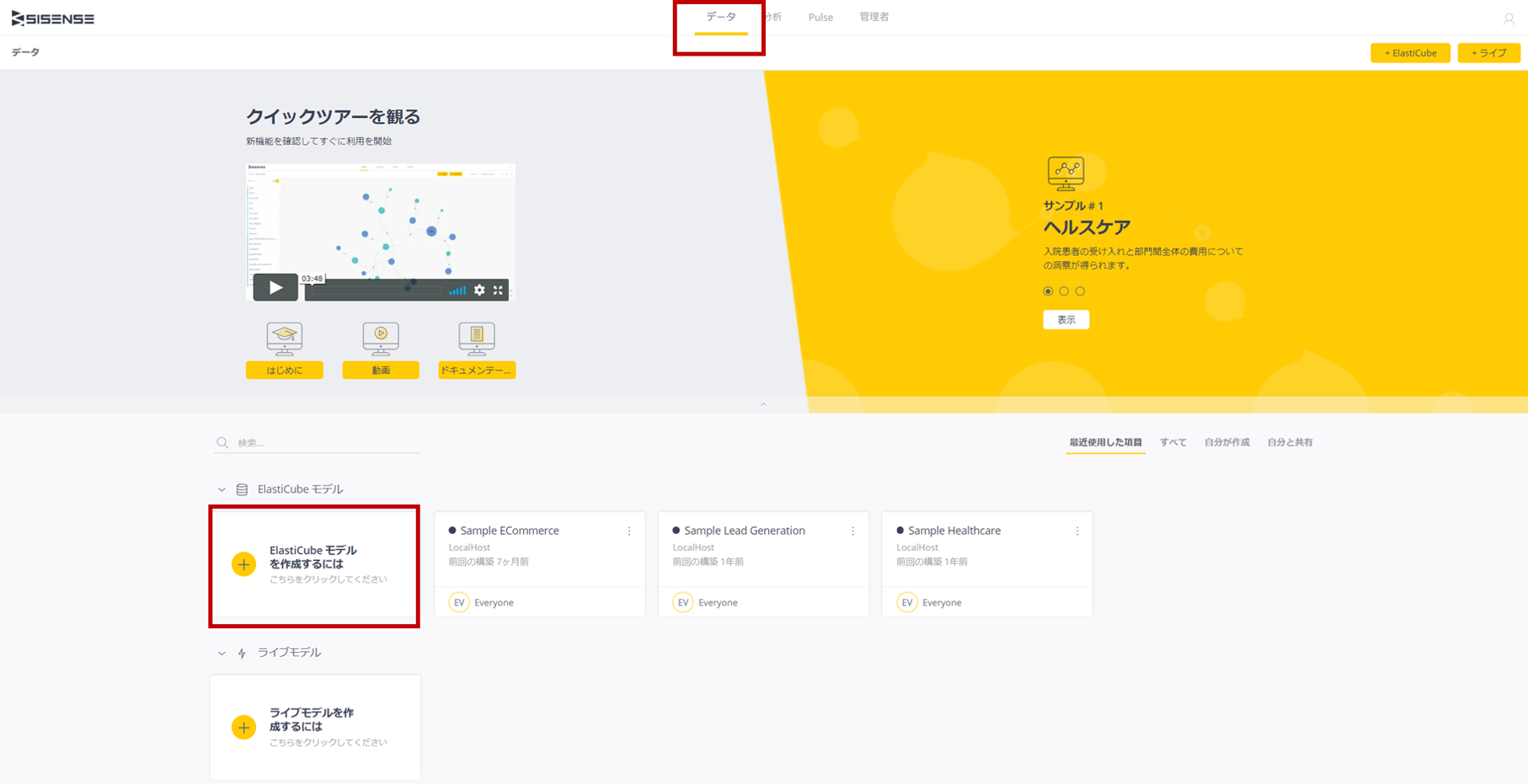Click the + ライブ button
The width and height of the screenshot is (1528, 784).
(1488, 53)
